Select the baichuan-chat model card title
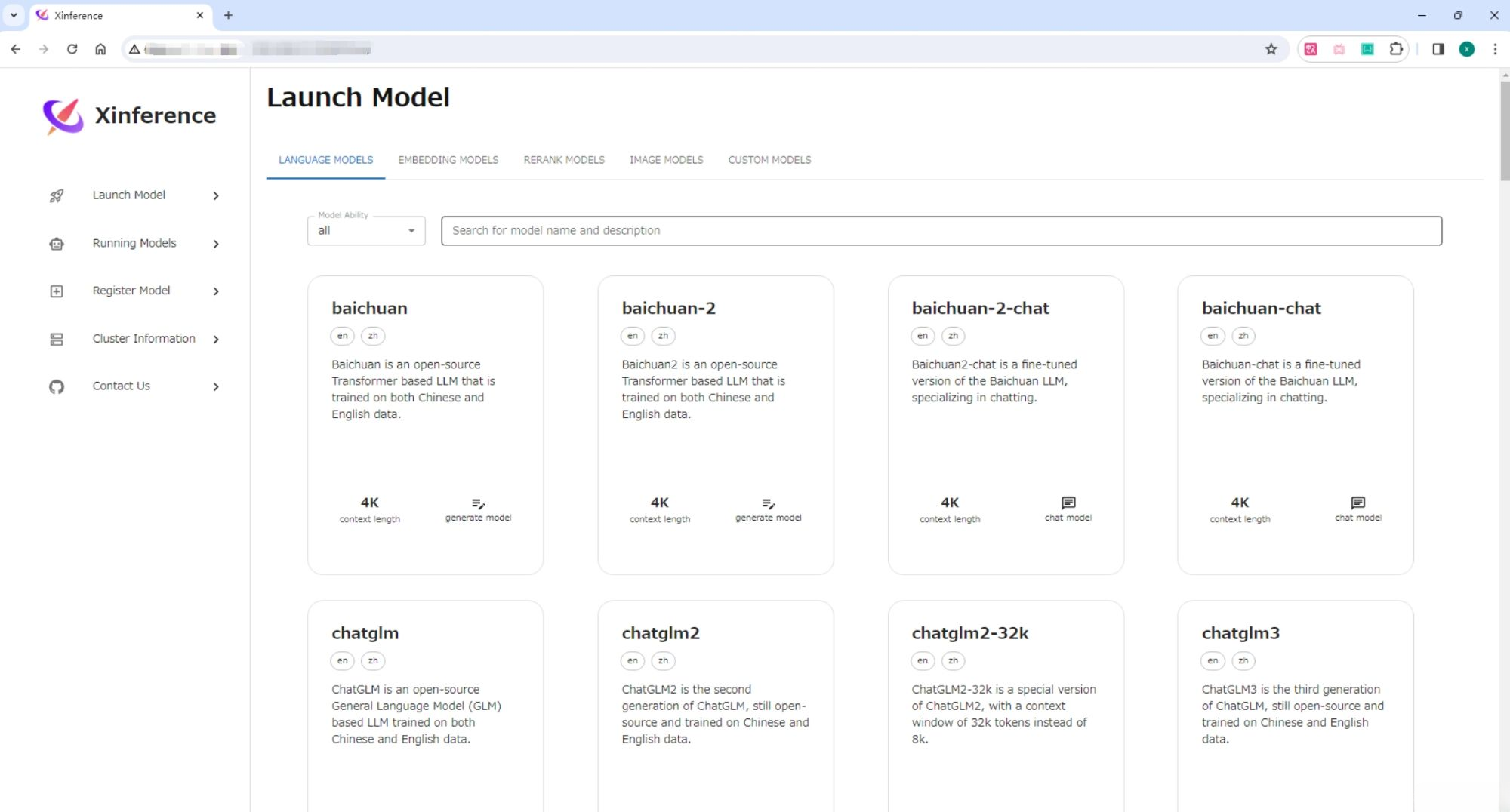The width and height of the screenshot is (1510, 812). (x=1261, y=308)
